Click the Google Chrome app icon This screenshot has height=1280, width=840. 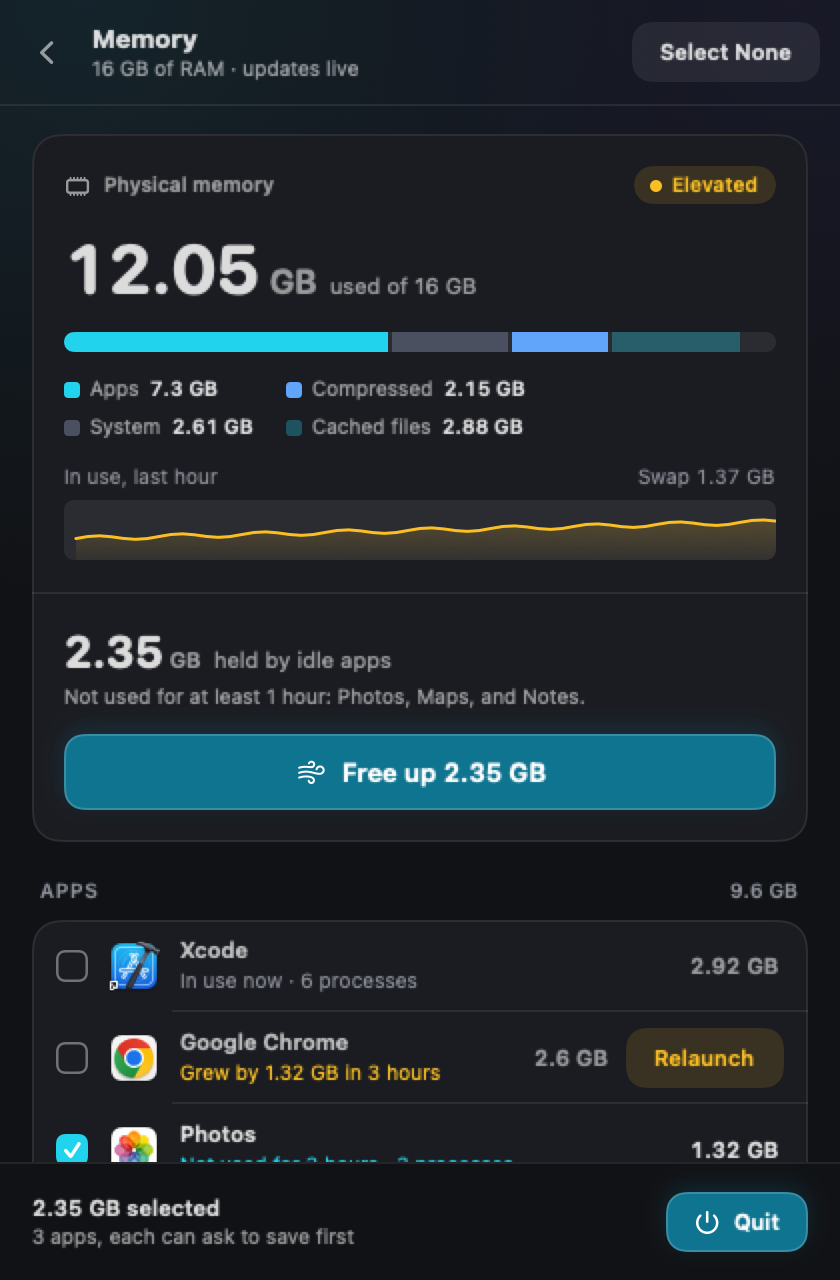click(x=134, y=1058)
